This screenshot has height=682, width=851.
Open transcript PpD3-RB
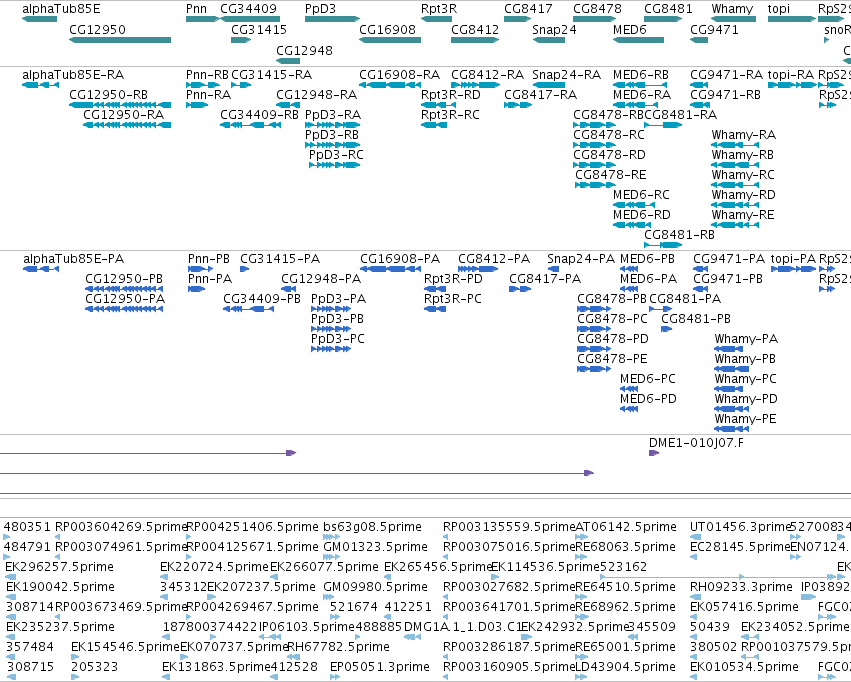332,135
